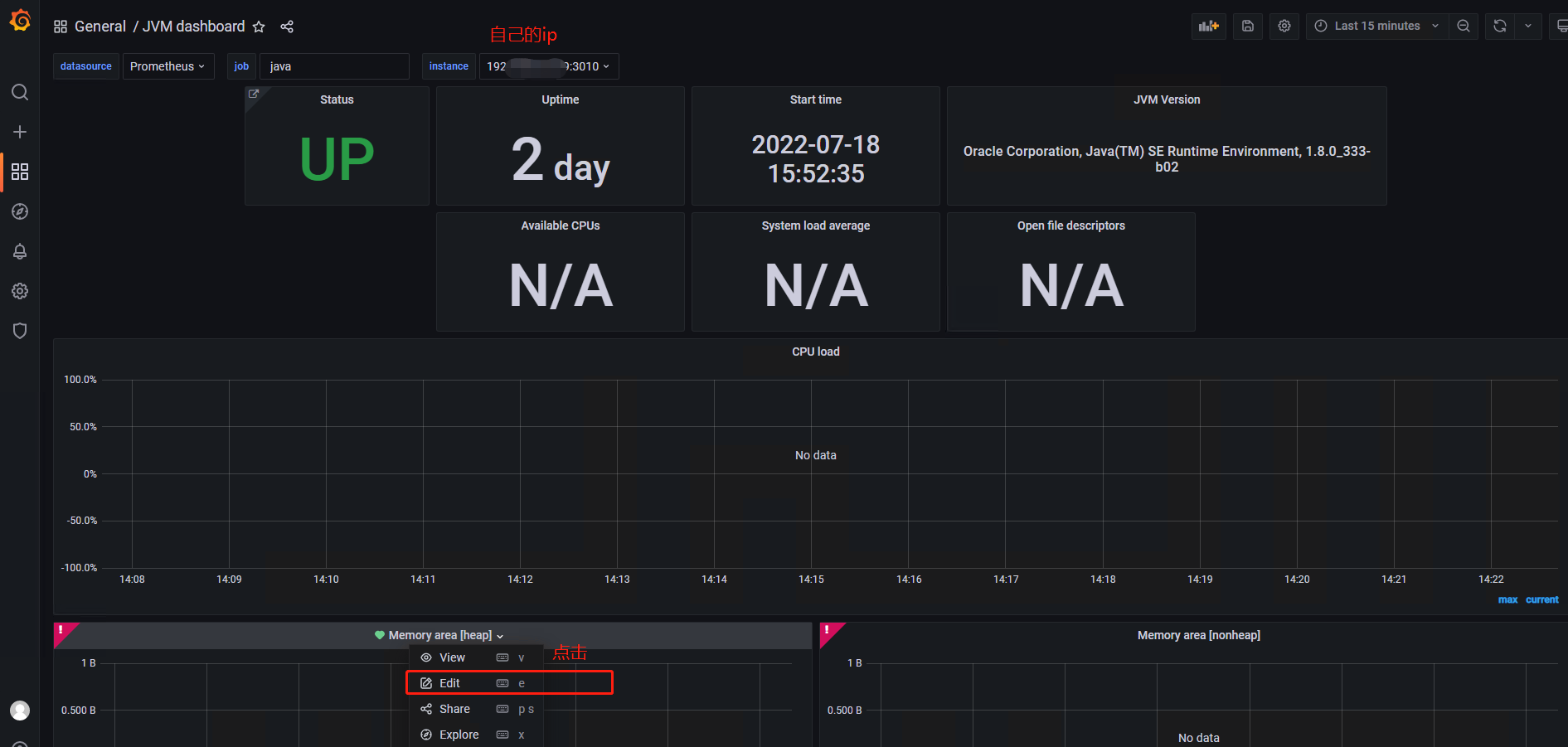Click the green UP status value
Image resolution: width=1568 pixels, height=747 pixels.
tap(337, 158)
